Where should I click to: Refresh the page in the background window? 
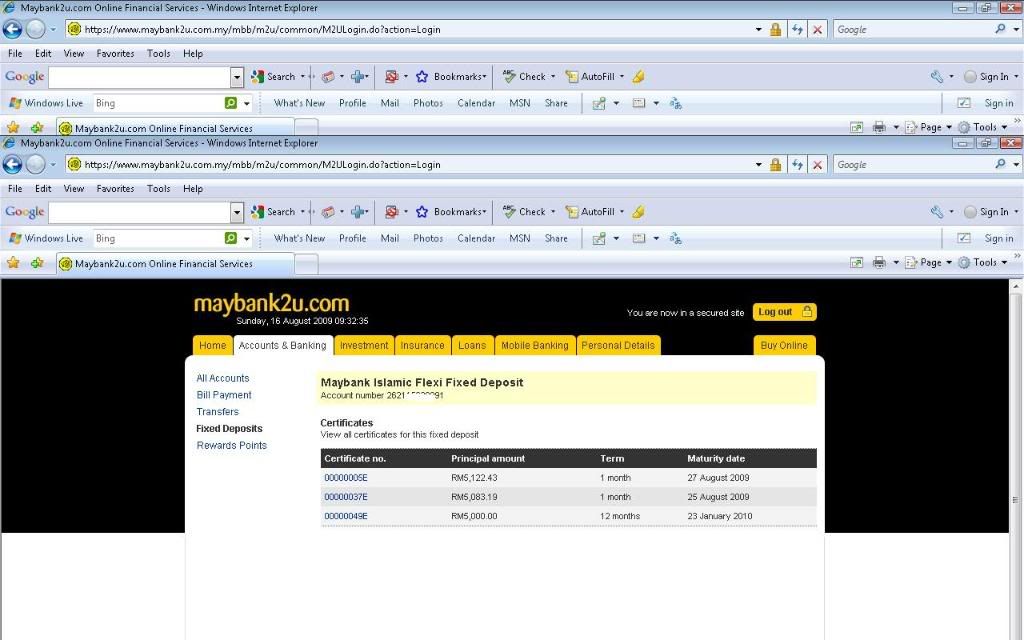(x=797, y=29)
